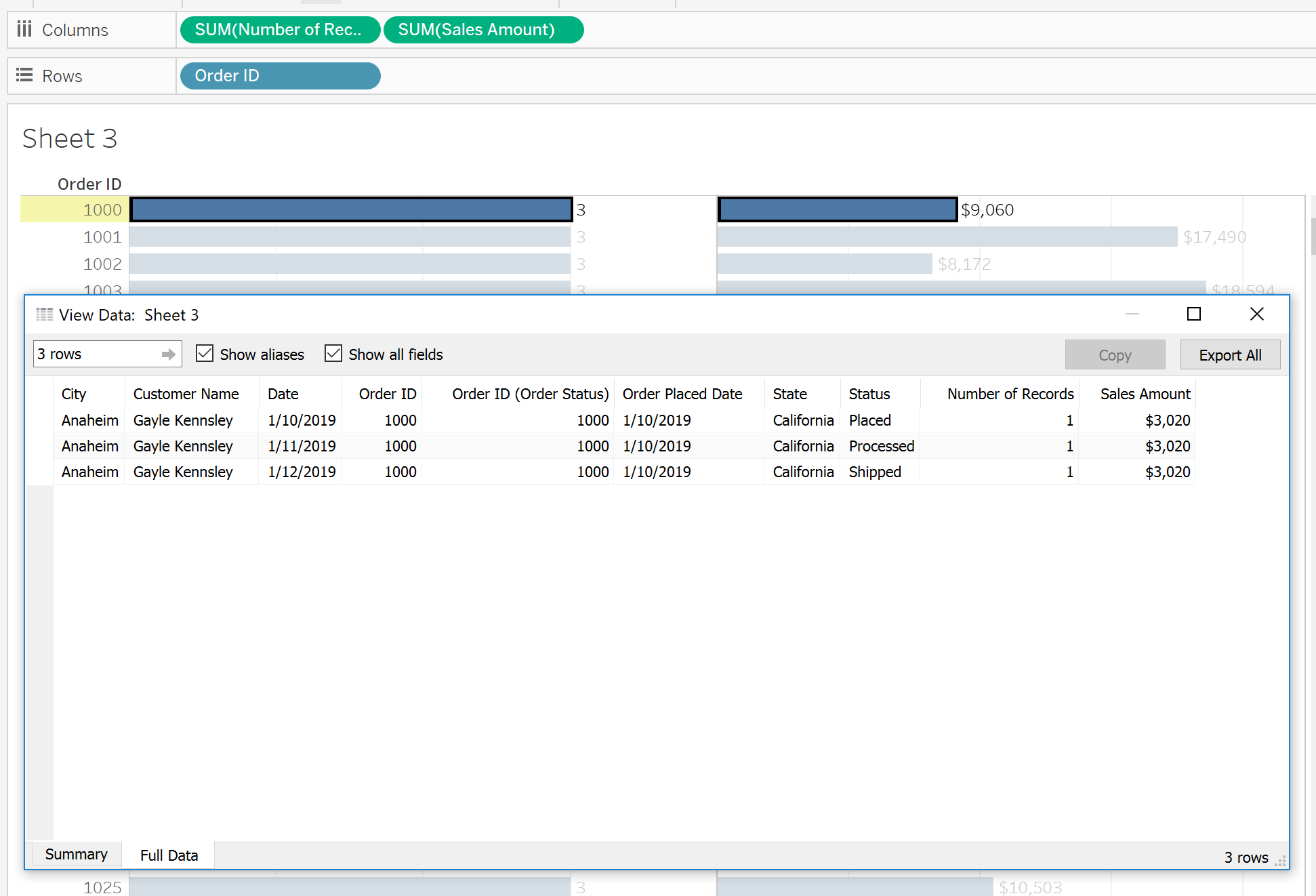Viewport: 1316px width, 896px height.
Task: Maximize the View Data window
Action: pos(1194,314)
